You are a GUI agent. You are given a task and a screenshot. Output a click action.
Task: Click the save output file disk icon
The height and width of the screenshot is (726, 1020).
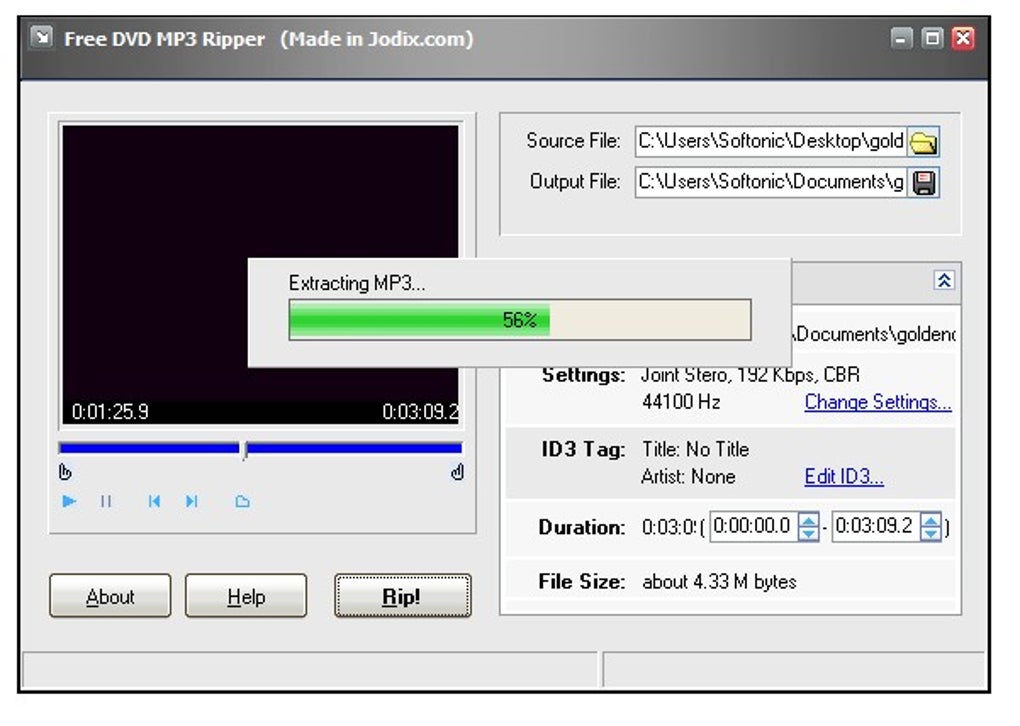pos(923,183)
